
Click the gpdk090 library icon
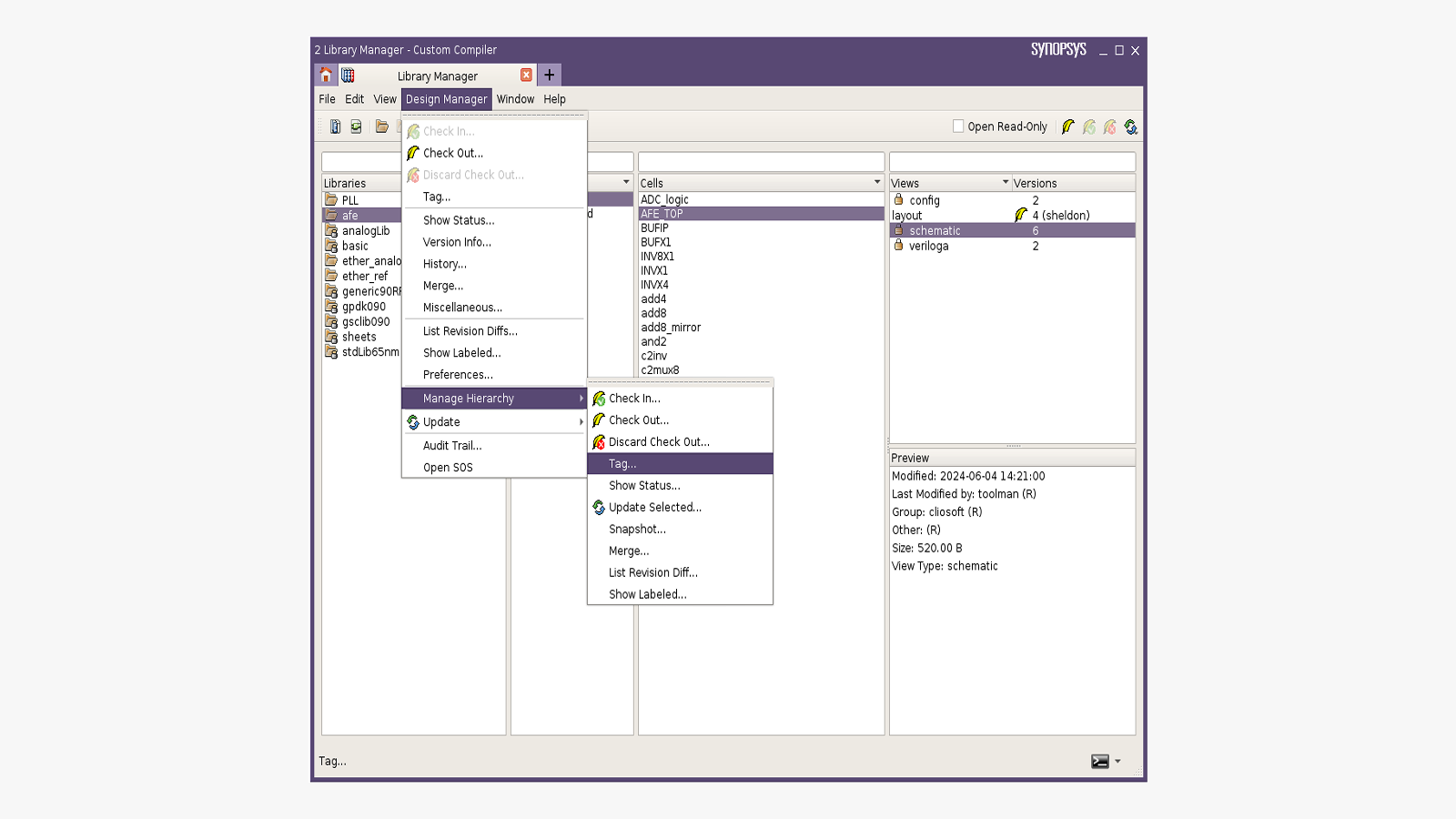[331, 307]
